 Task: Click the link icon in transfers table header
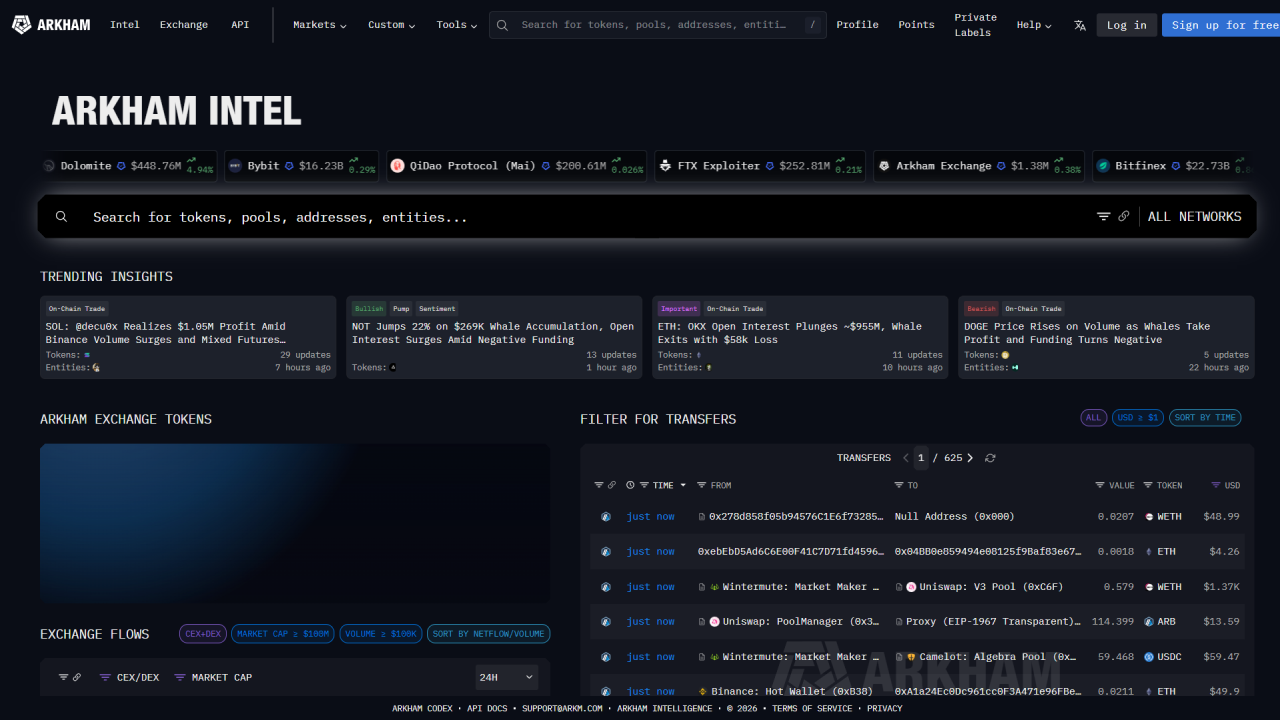coord(612,485)
